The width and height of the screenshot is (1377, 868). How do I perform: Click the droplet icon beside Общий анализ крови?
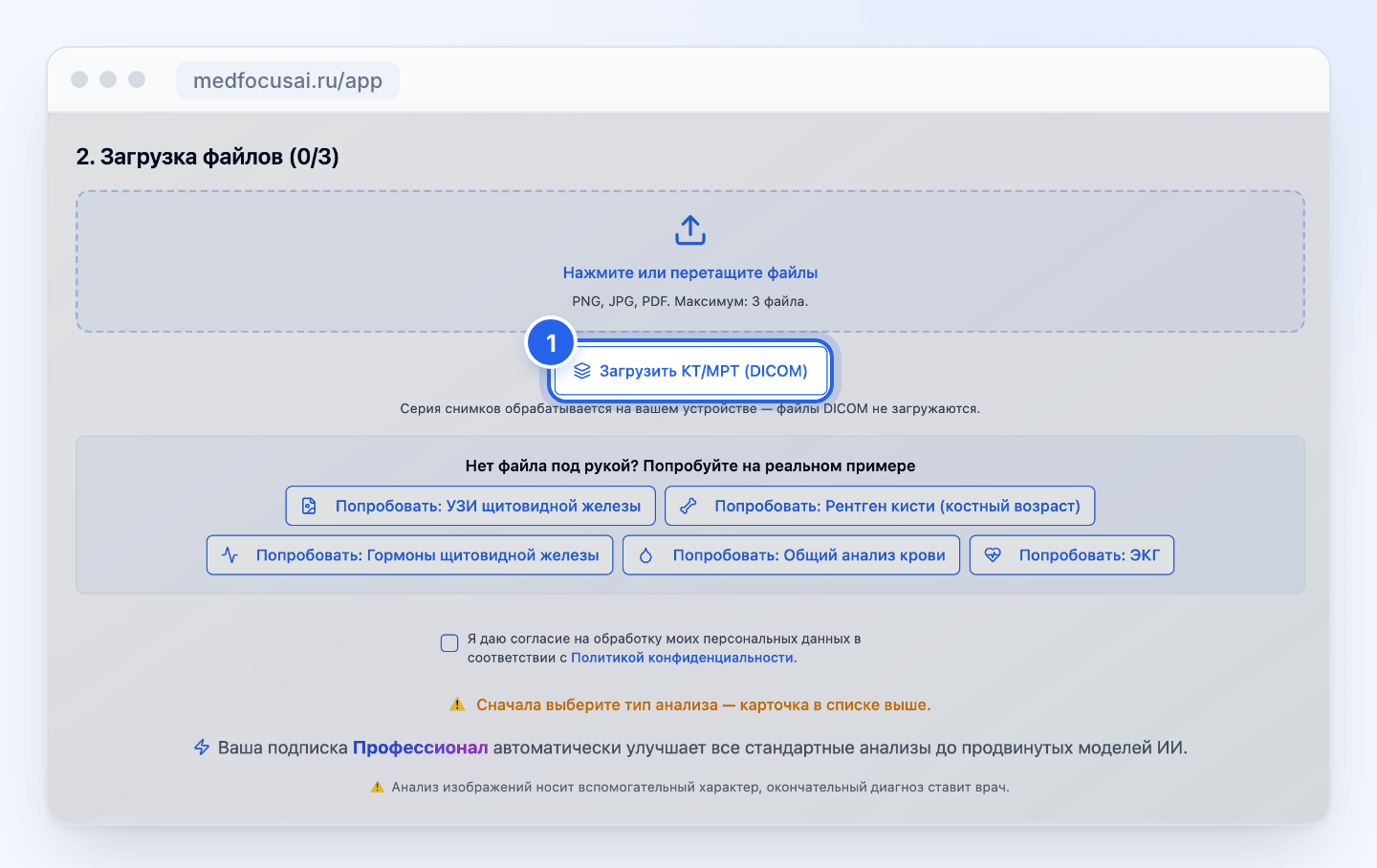click(645, 555)
